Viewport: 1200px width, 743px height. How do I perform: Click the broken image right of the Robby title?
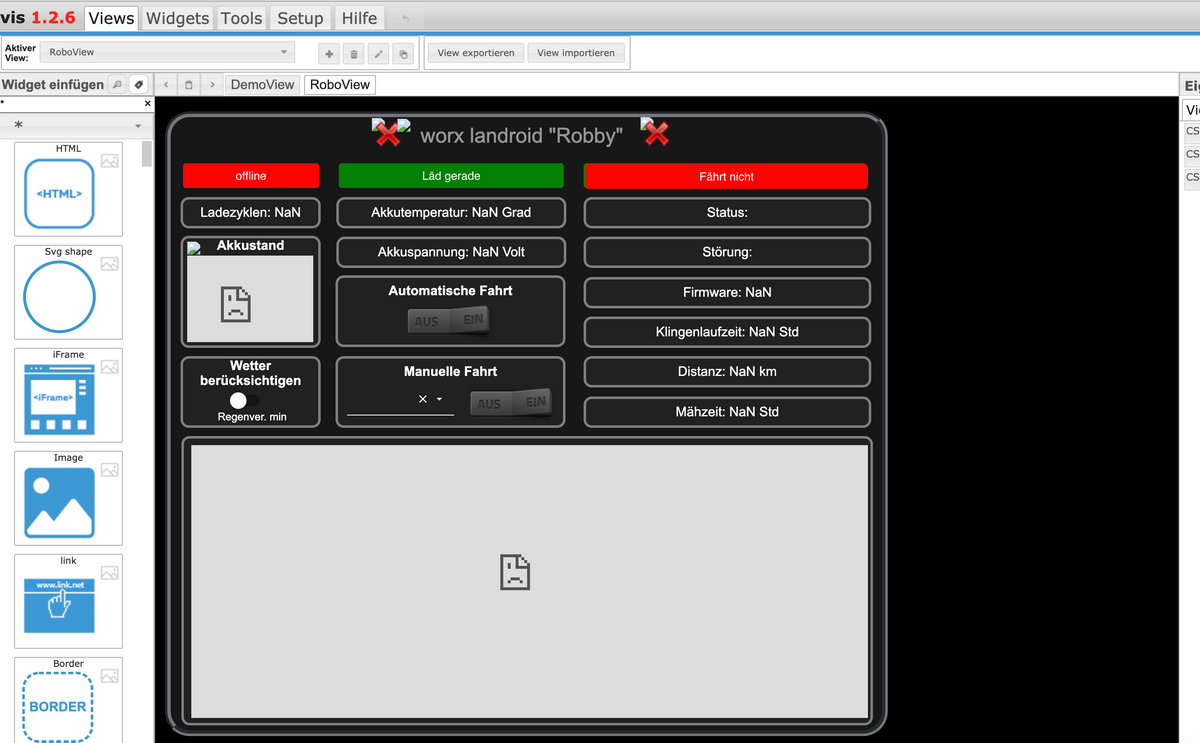click(655, 131)
